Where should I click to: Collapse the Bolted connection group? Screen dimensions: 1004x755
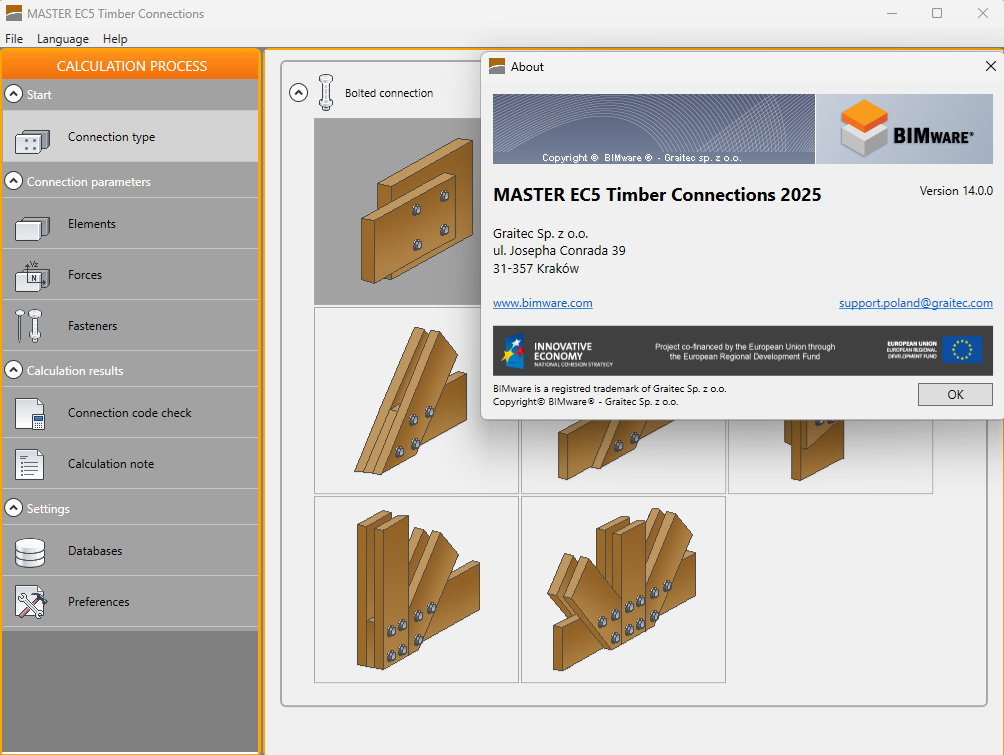[x=298, y=93]
